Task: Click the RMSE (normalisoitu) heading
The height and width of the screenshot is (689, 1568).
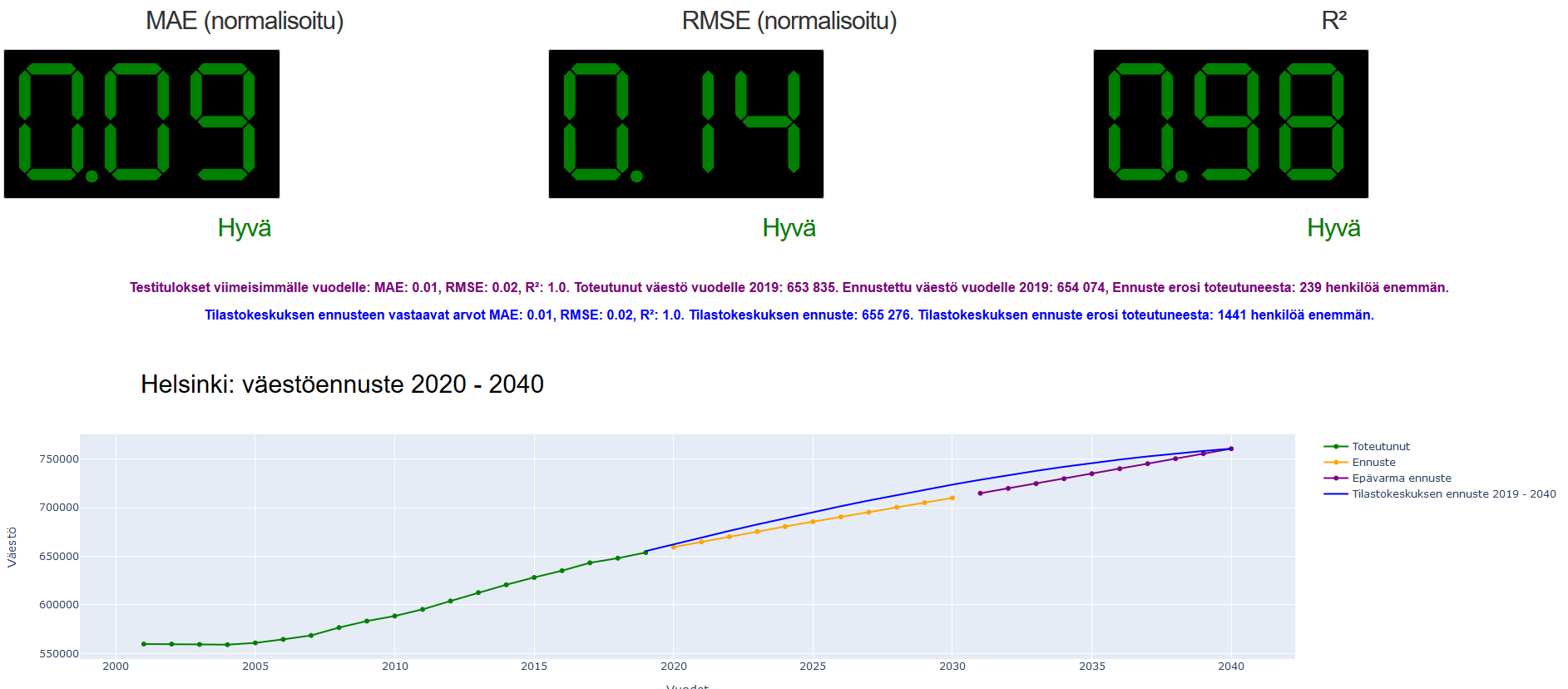Action: tap(789, 21)
